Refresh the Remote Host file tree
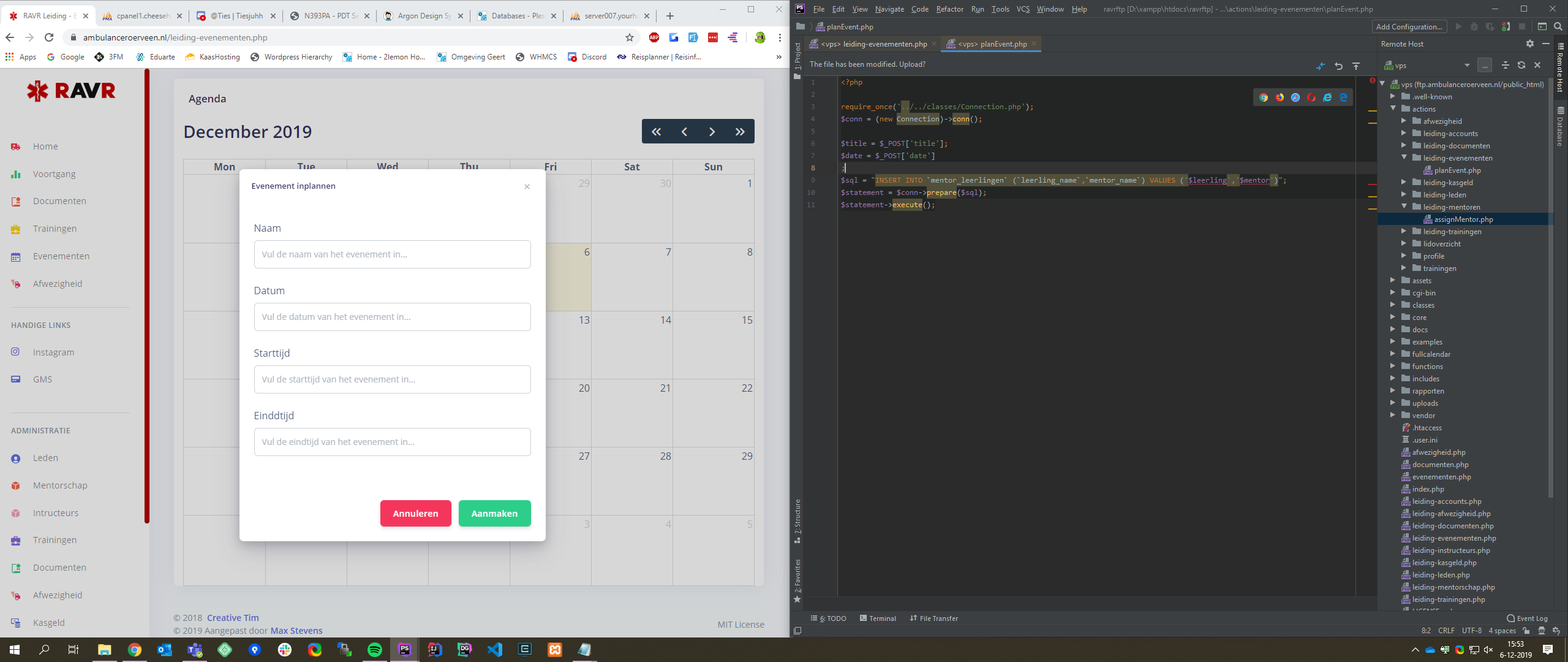1568x662 pixels. 1521,65
